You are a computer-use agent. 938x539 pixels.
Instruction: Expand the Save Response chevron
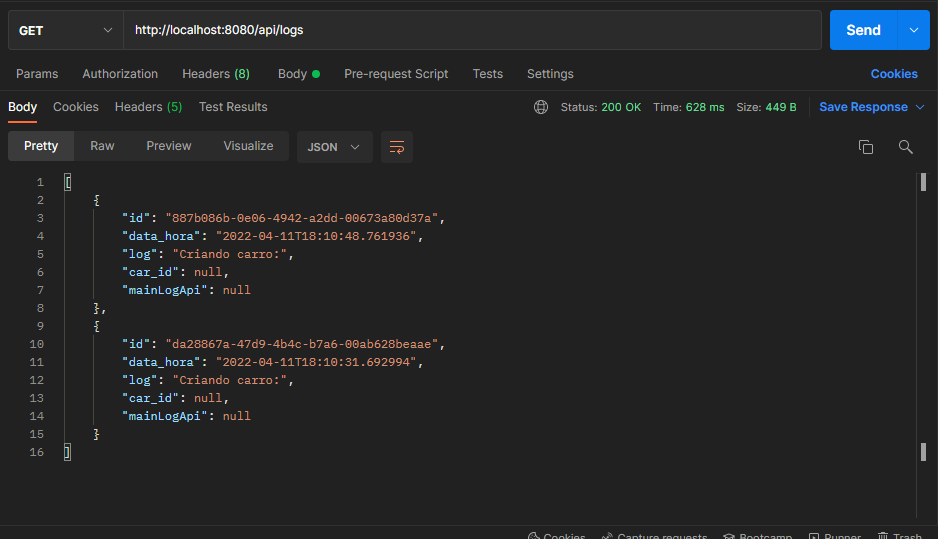tap(920, 107)
